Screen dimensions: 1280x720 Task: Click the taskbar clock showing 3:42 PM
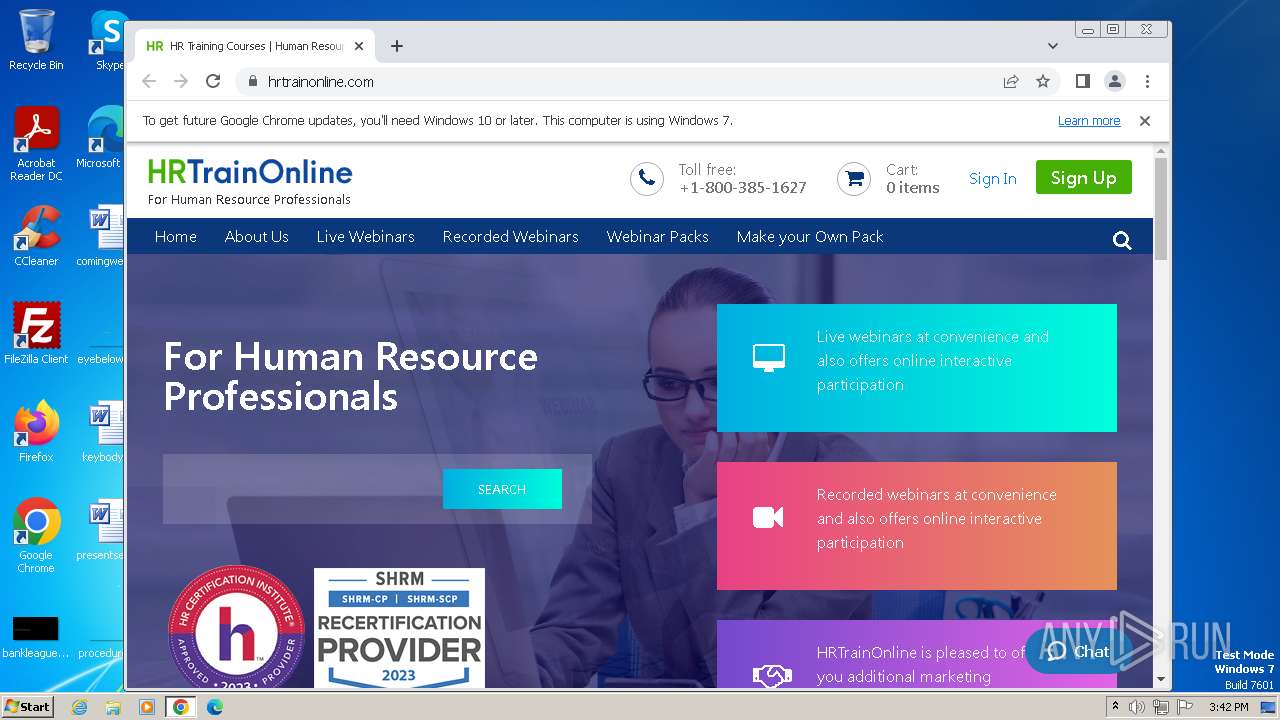[1228, 707]
